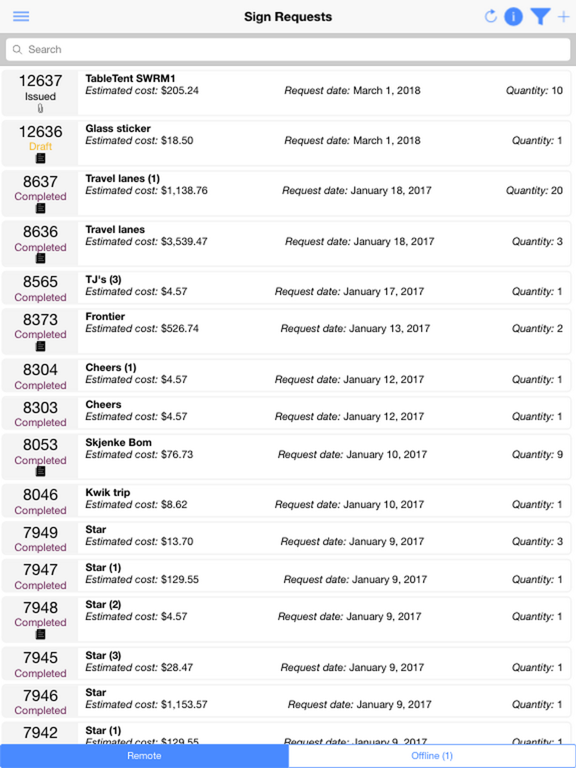
Task: Switch to the Remote tab
Action: click(144, 756)
